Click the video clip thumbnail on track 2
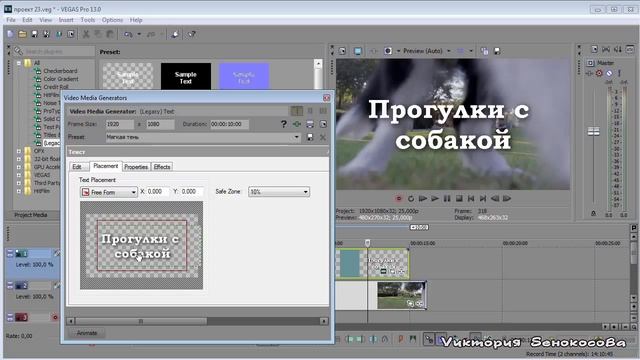Screen dimensions: 640x360 coord(401,296)
